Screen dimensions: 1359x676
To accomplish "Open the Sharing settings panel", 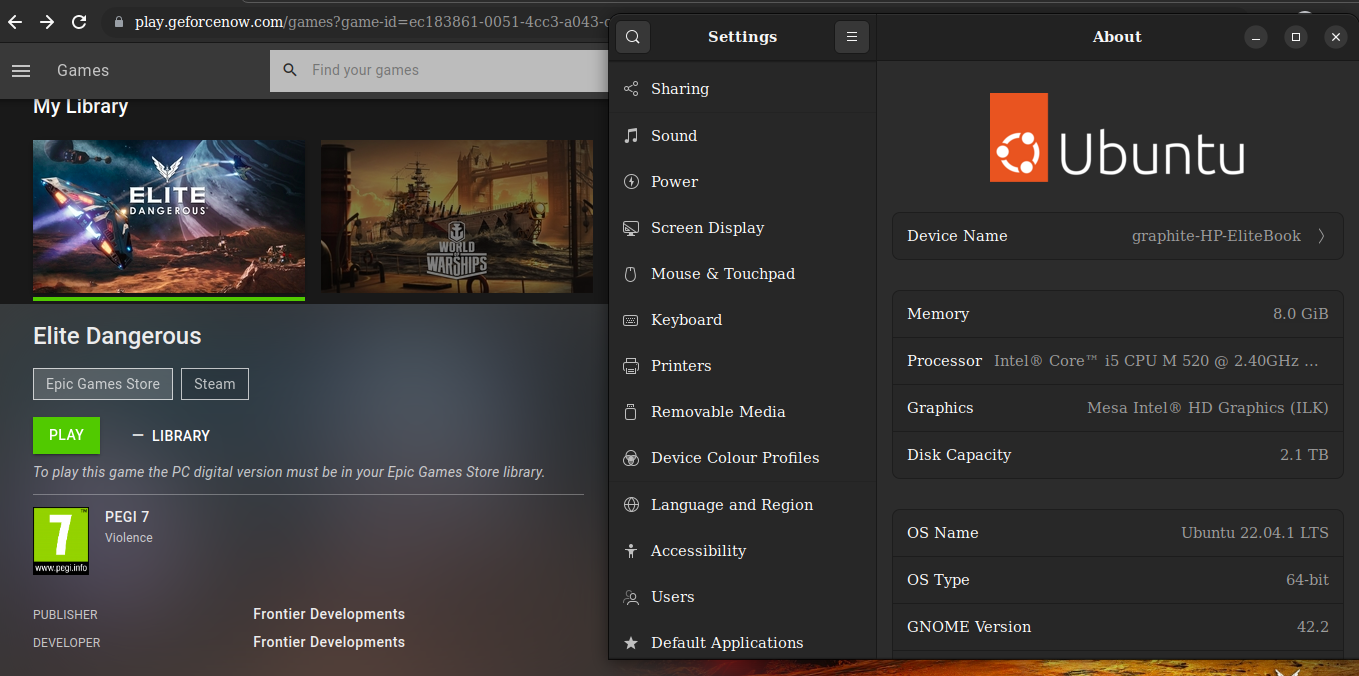I will tap(743, 89).
